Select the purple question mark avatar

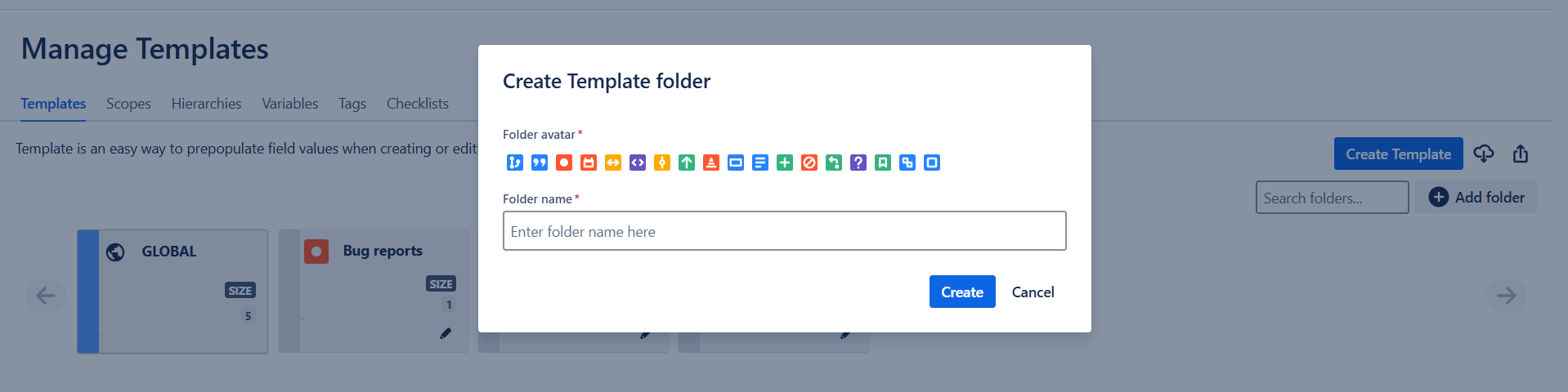tap(858, 163)
